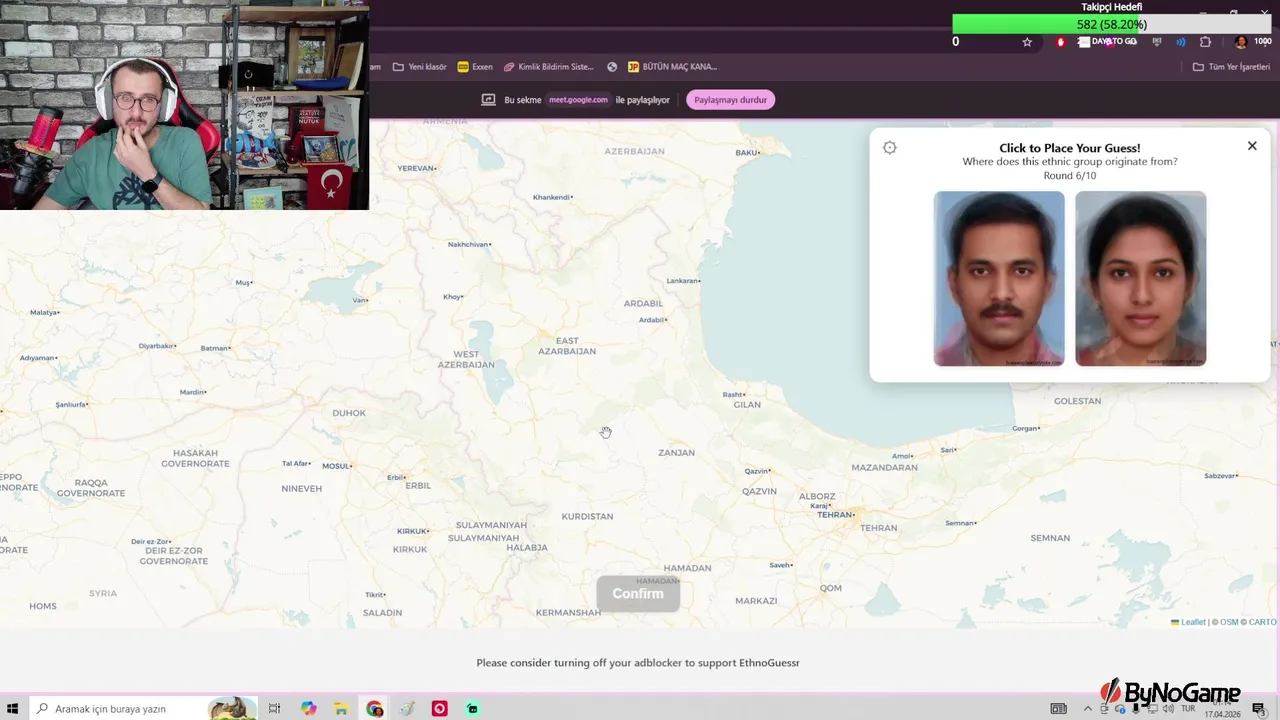Close the guess panel with X
1280x720 pixels.
click(x=1252, y=146)
